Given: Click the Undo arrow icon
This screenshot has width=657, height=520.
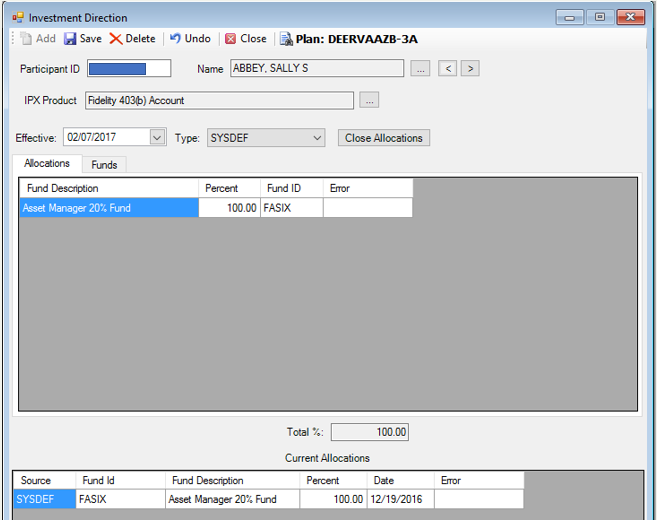Looking at the screenshot, I should pyautogui.click(x=175, y=39).
